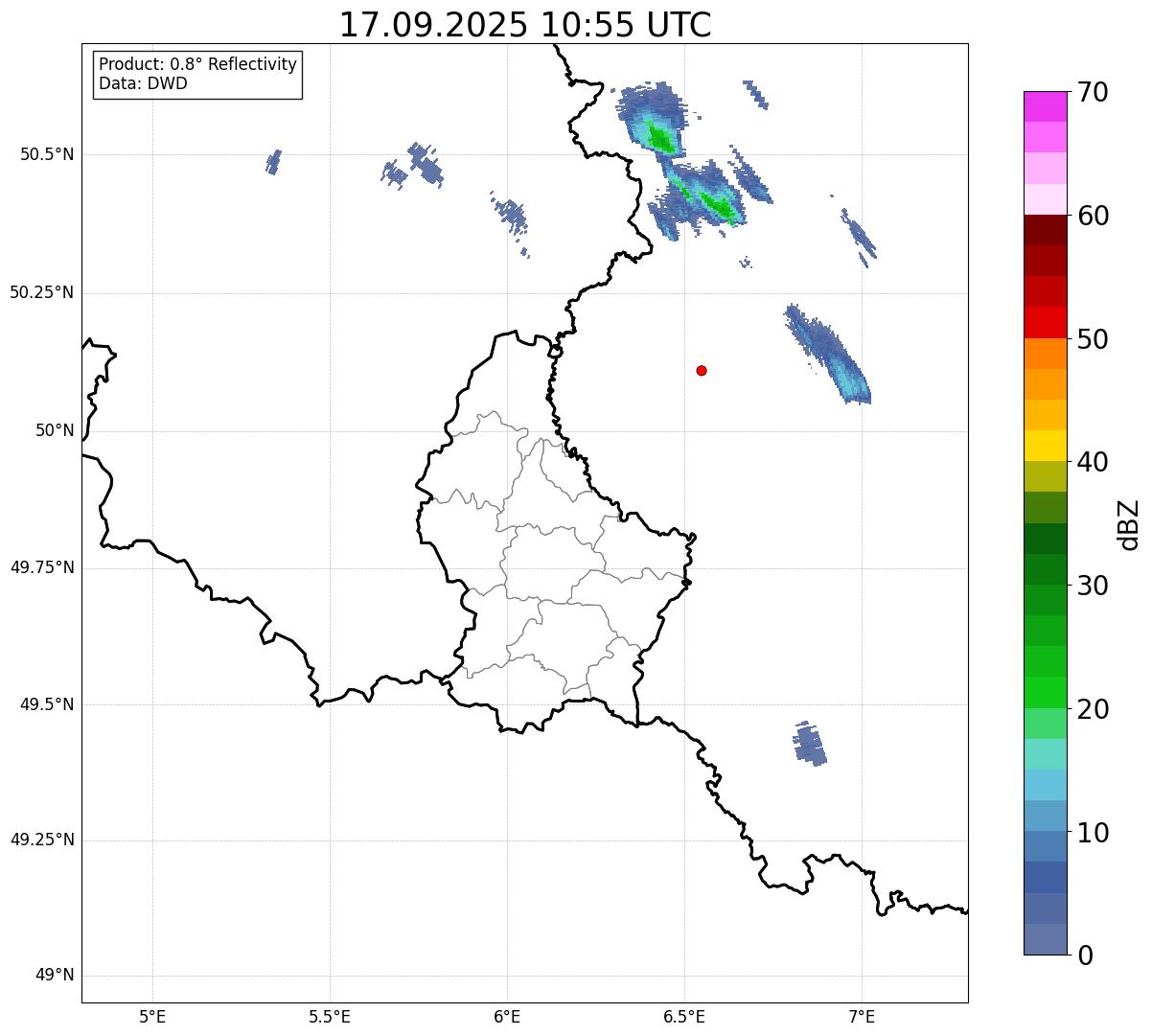Click the magenta top swatch of colorbar
This screenshot has height=1036, width=1152.
(x=1046, y=106)
